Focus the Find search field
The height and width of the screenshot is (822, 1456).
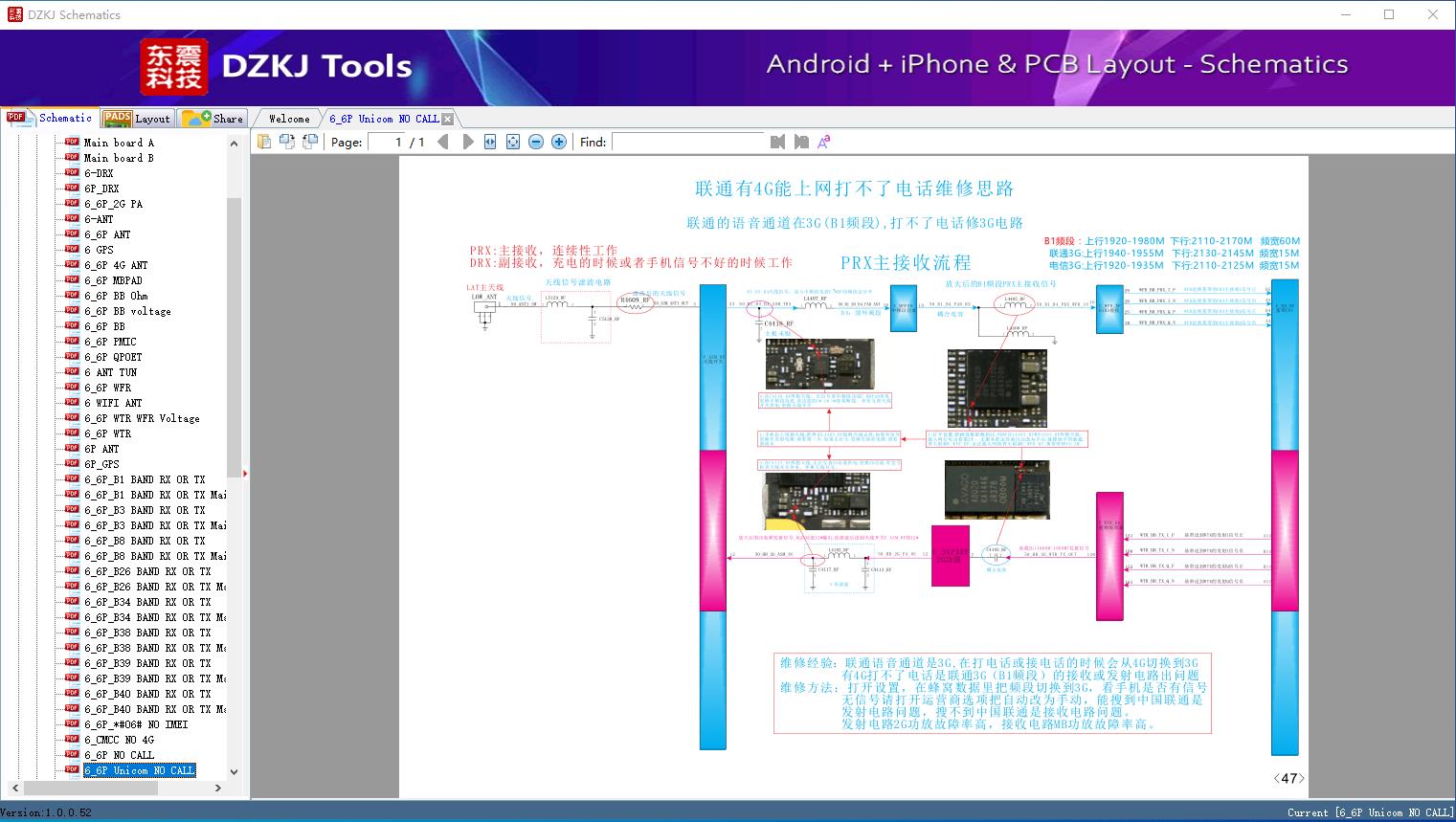pos(688,142)
